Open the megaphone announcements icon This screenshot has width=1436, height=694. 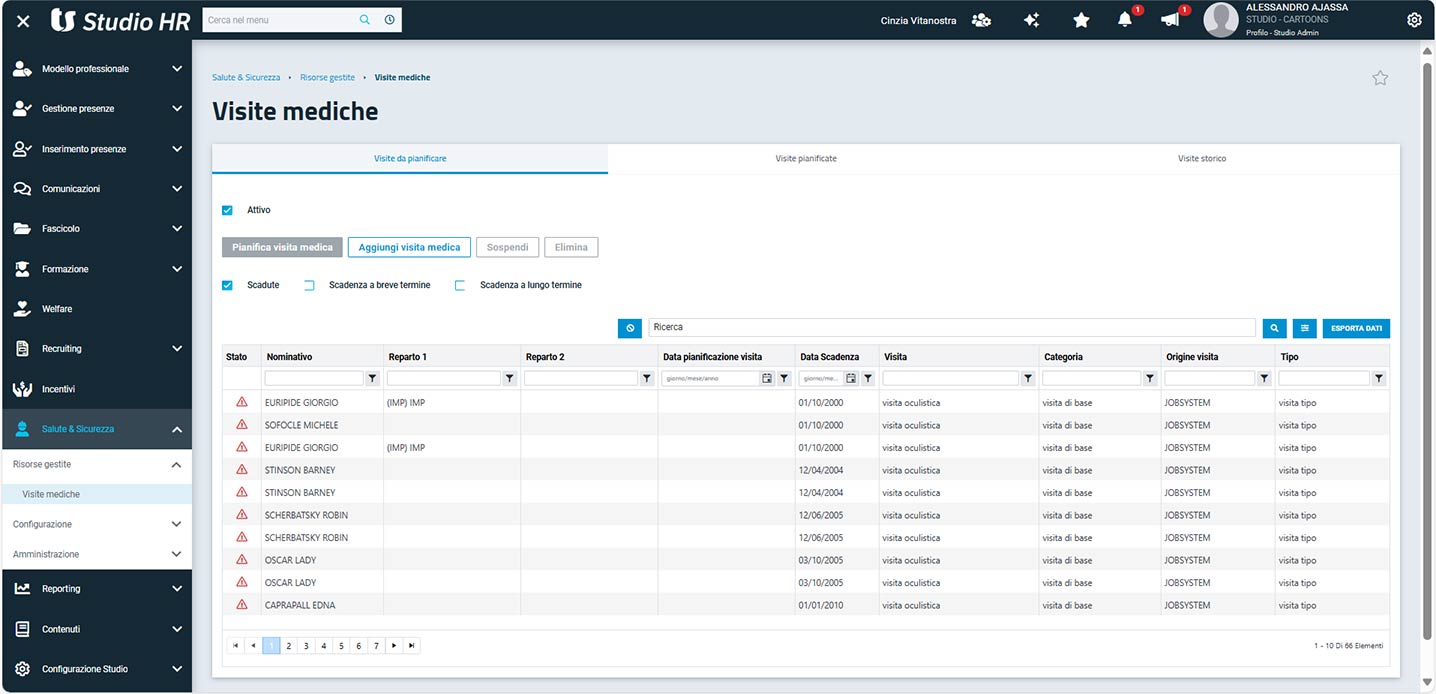click(x=1170, y=20)
